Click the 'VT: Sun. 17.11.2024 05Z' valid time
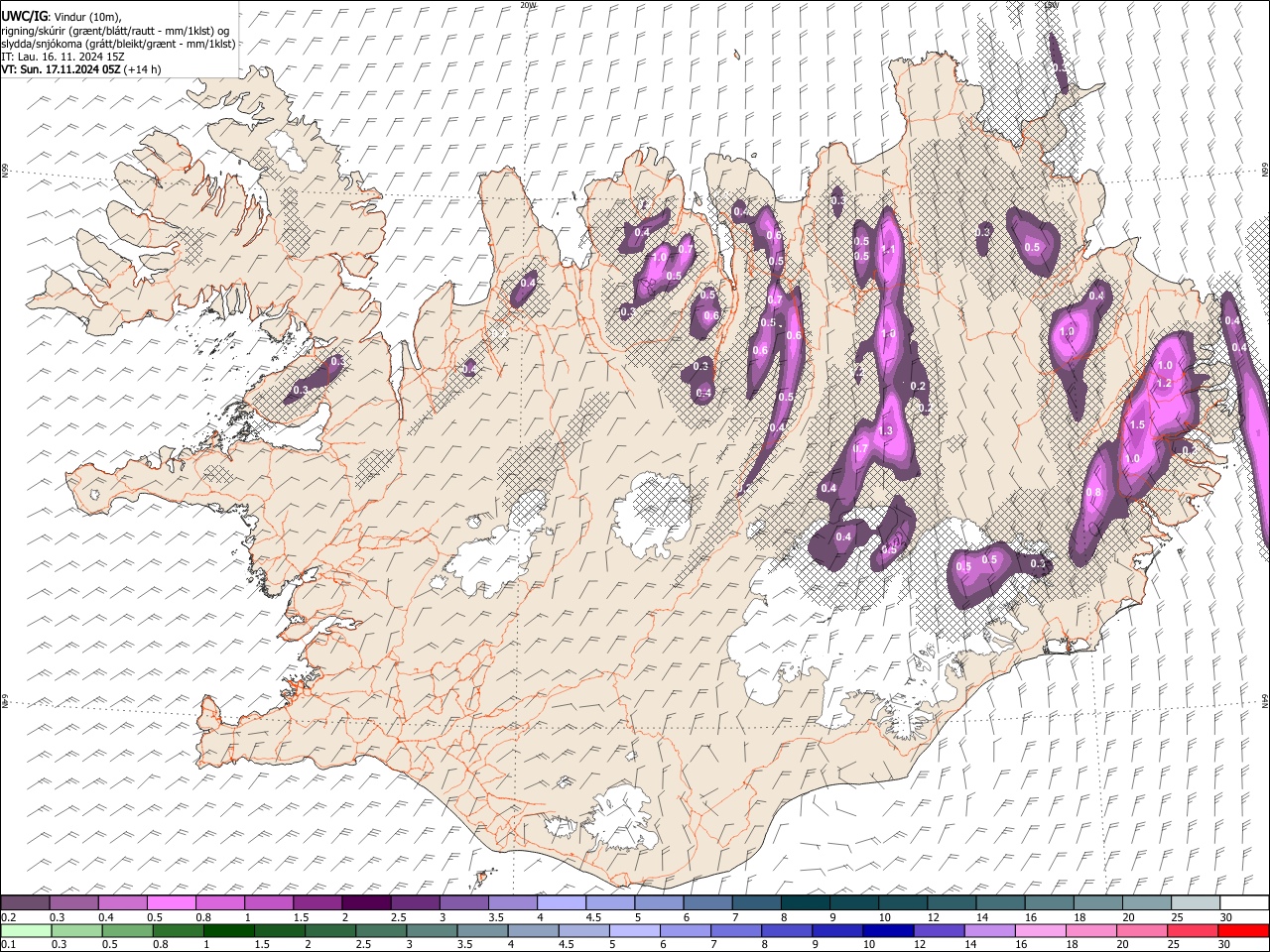The height and width of the screenshot is (952, 1270). point(61,69)
